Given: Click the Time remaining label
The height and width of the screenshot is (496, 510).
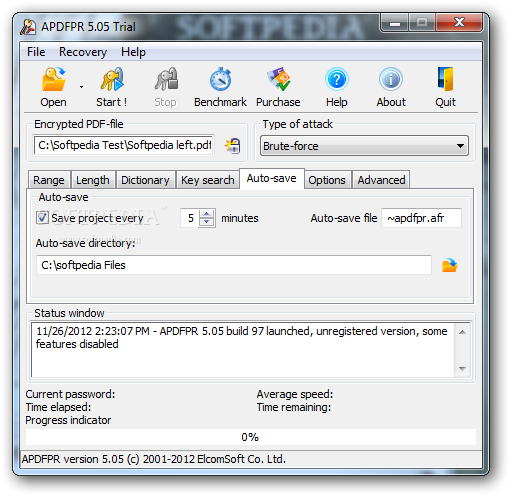Looking at the screenshot, I should [294, 407].
